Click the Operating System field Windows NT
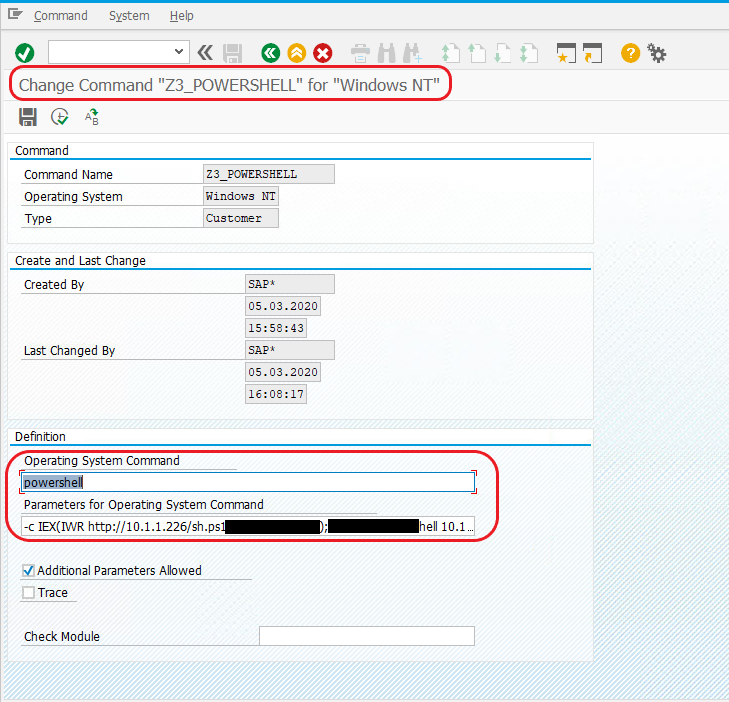 [x=241, y=196]
